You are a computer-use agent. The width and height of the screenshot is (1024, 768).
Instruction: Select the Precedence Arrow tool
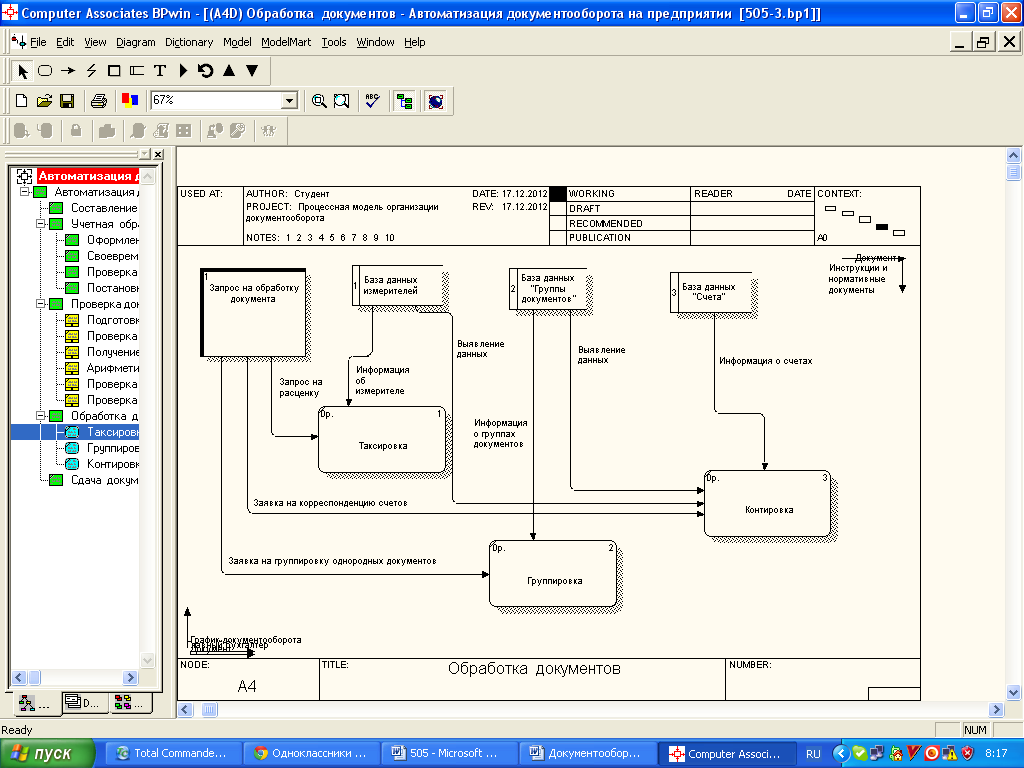pos(68,71)
